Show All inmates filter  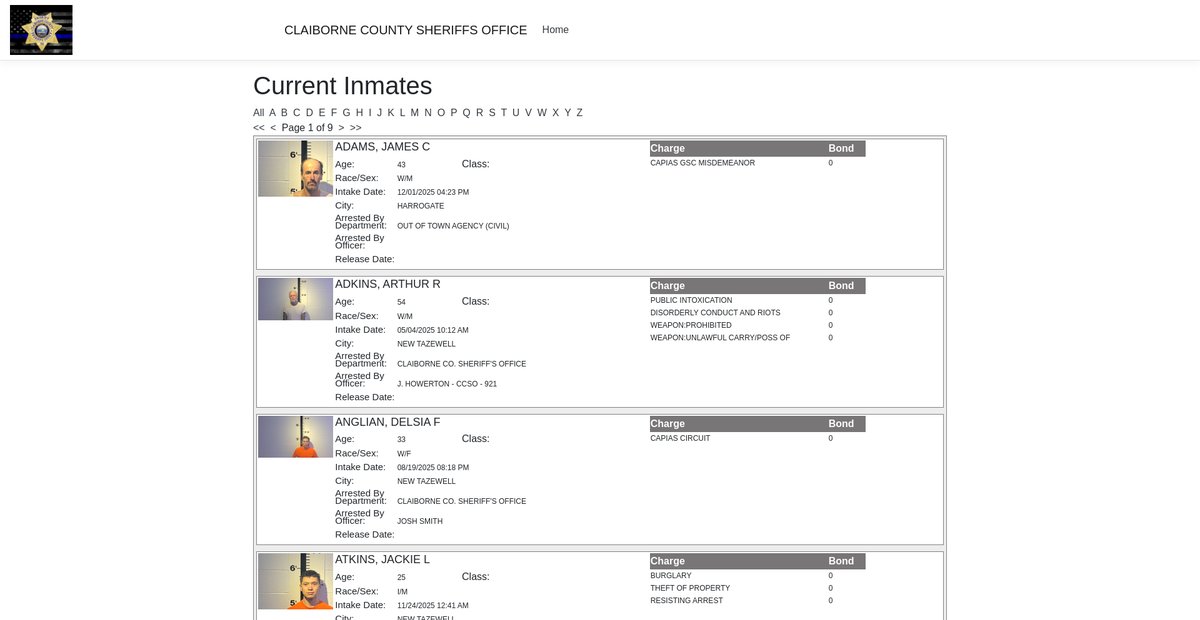click(x=258, y=113)
